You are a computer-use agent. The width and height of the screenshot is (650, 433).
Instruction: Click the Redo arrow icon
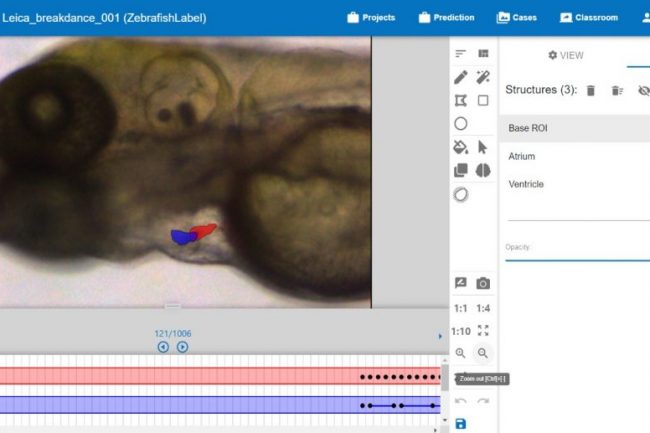click(x=483, y=401)
